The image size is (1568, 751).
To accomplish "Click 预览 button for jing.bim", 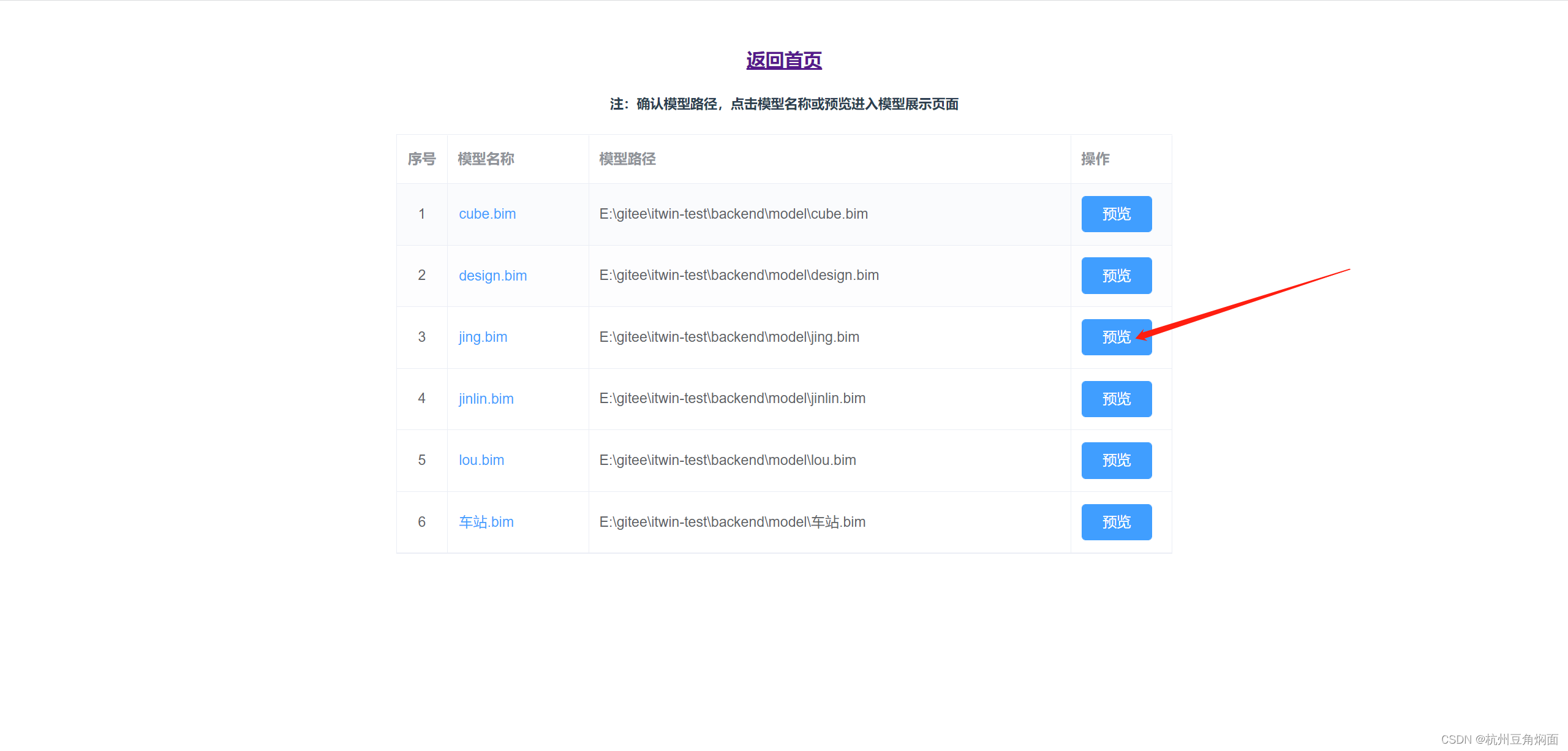I will tap(1116, 337).
